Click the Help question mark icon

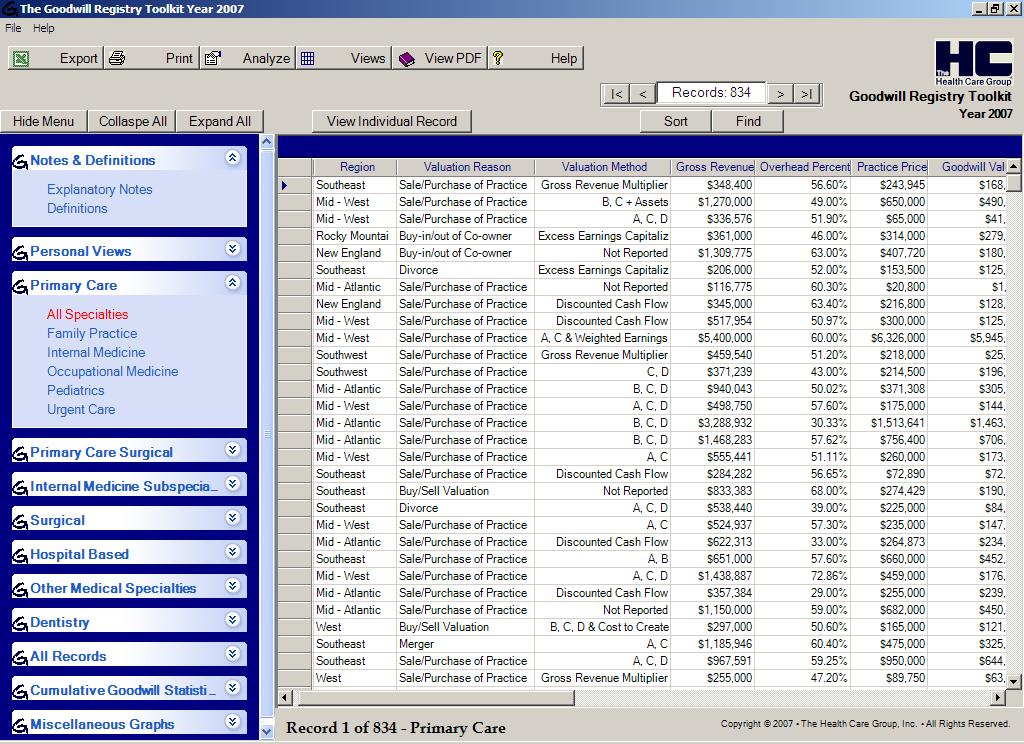[x=498, y=58]
